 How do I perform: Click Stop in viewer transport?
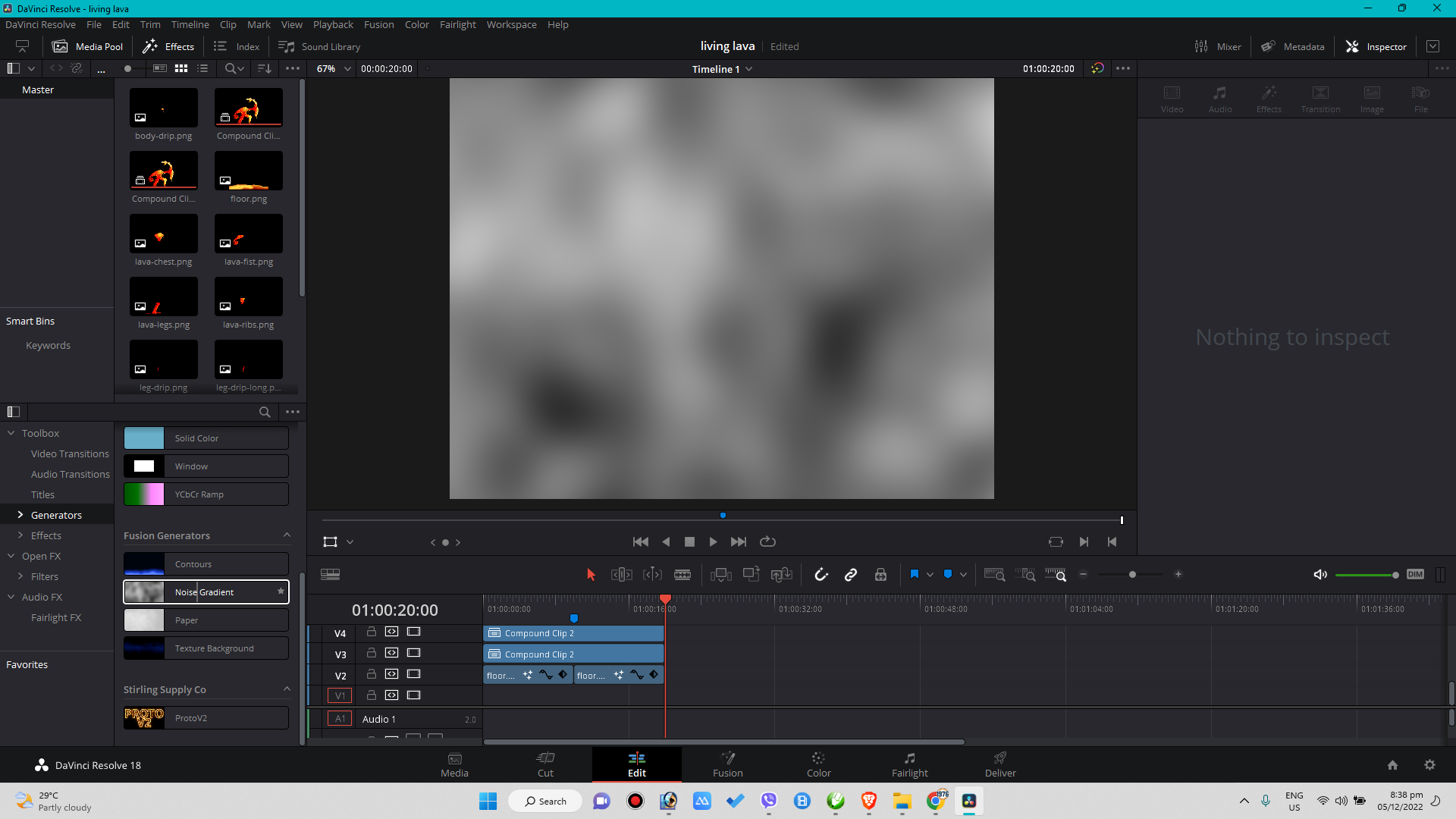(689, 541)
